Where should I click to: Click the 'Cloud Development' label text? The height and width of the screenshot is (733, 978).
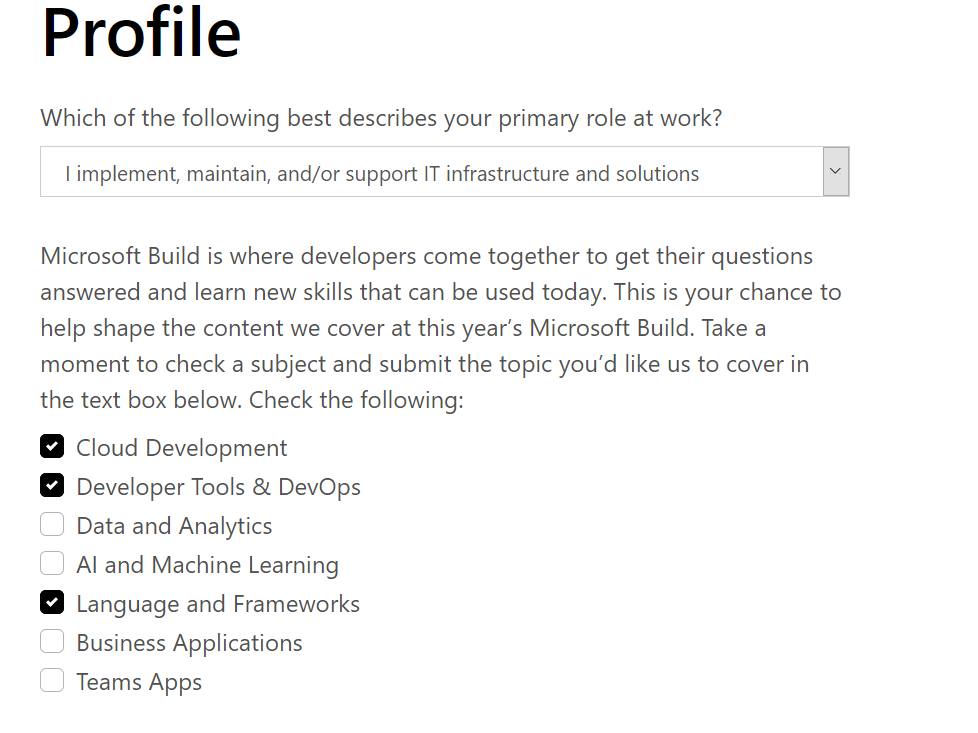click(x=182, y=448)
